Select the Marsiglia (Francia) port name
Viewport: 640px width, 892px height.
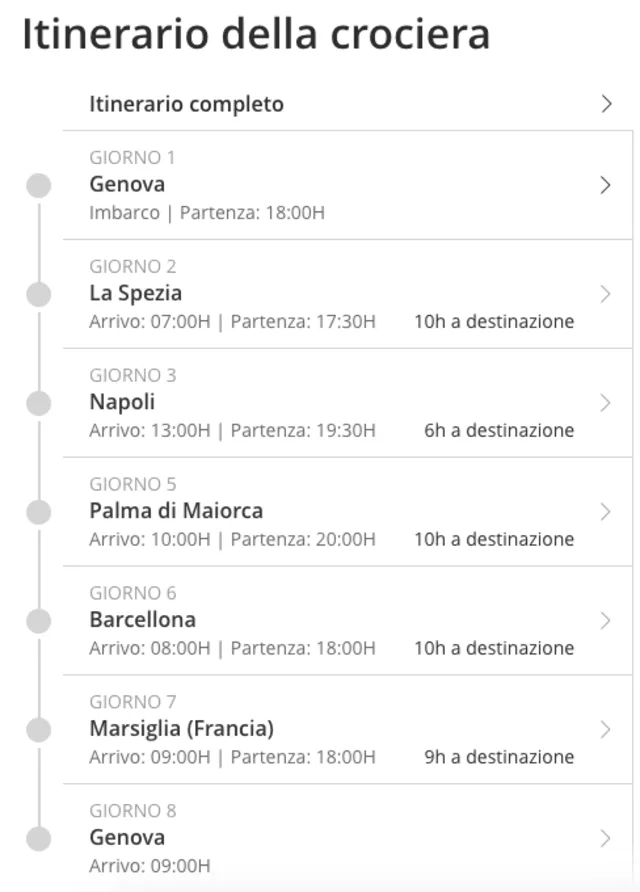pos(182,728)
